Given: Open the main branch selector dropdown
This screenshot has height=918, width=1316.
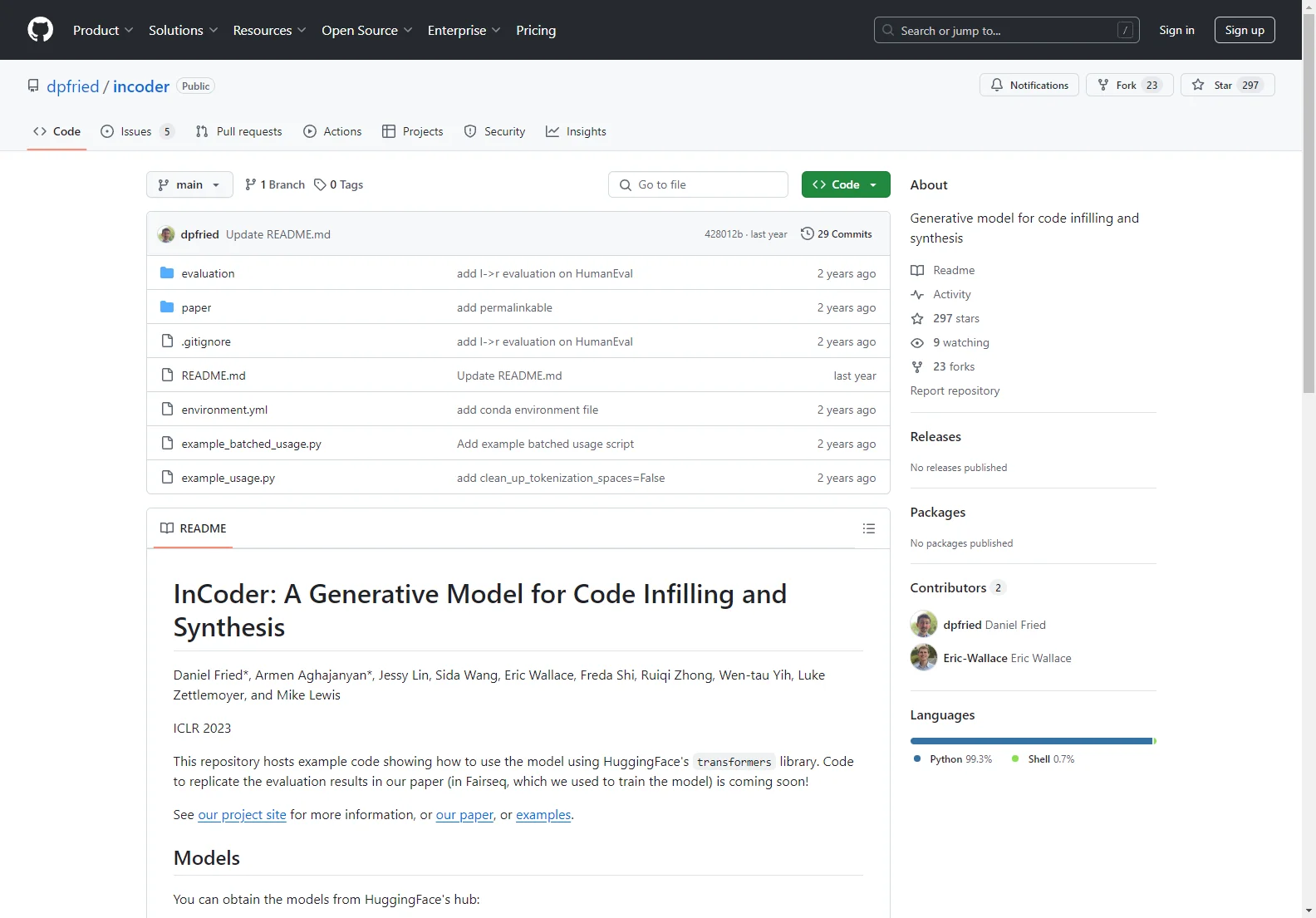Looking at the screenshot, I should [x=189, y=184].
